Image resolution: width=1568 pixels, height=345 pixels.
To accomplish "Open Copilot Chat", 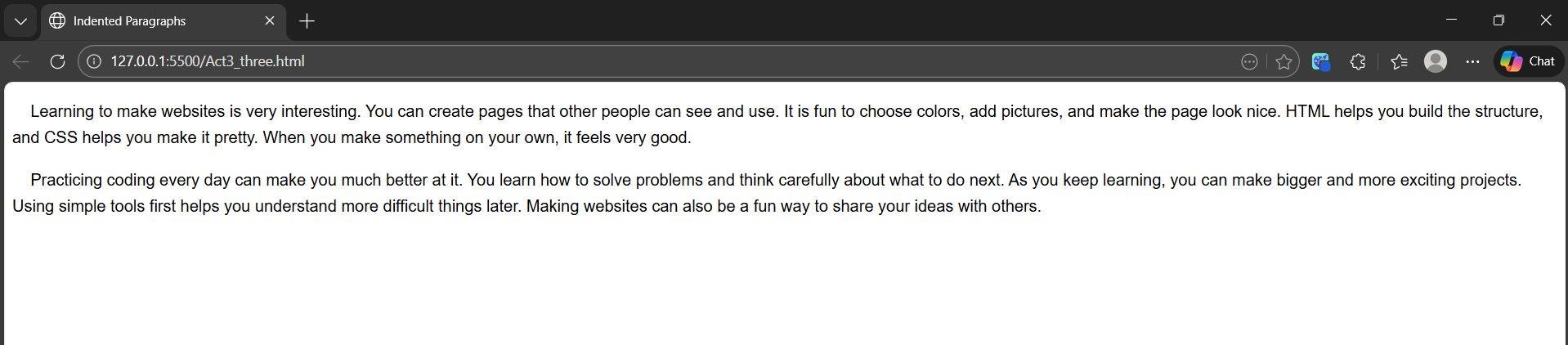I will (1529, 61).
